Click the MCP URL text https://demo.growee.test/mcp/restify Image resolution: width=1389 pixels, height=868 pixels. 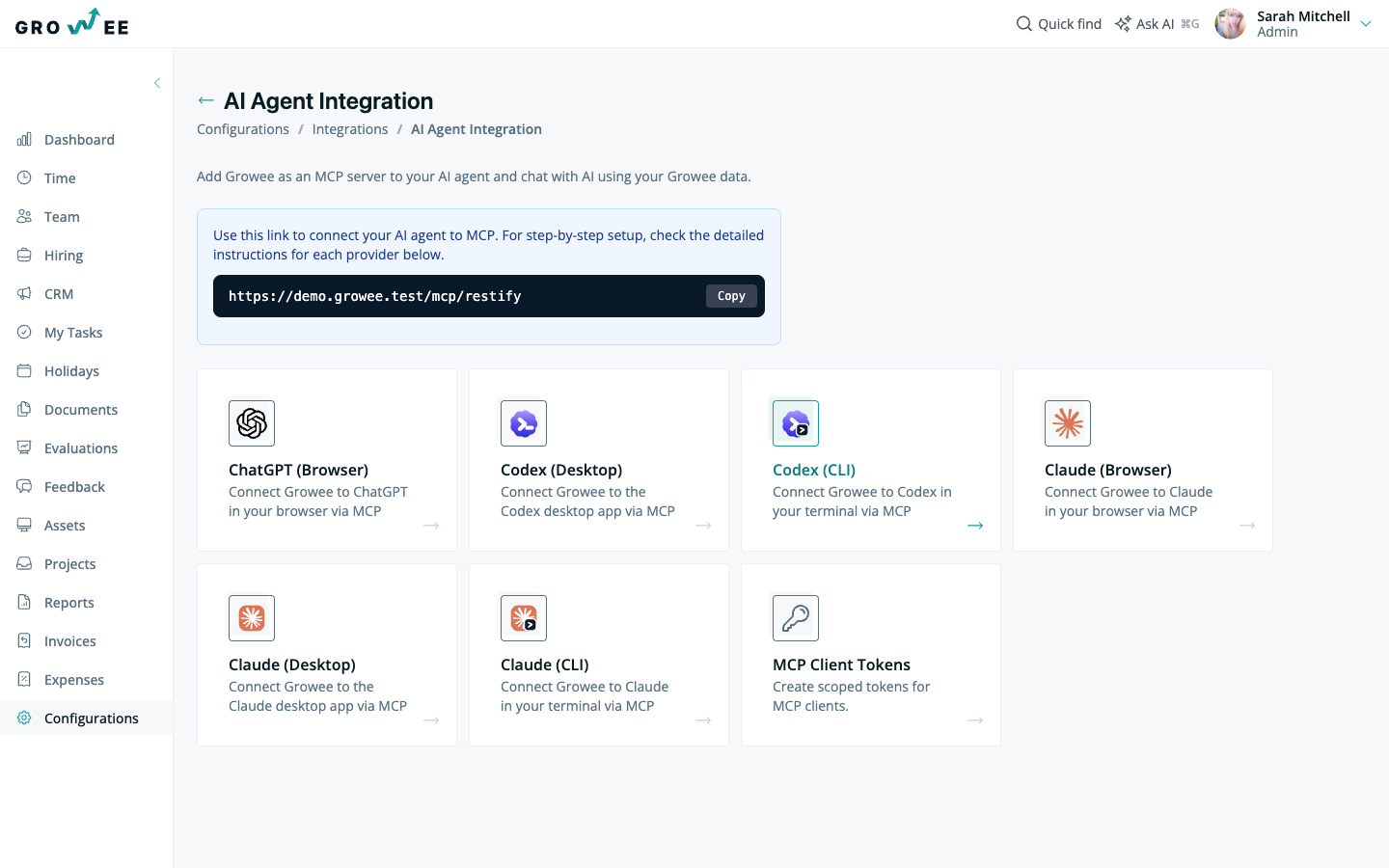375,296
